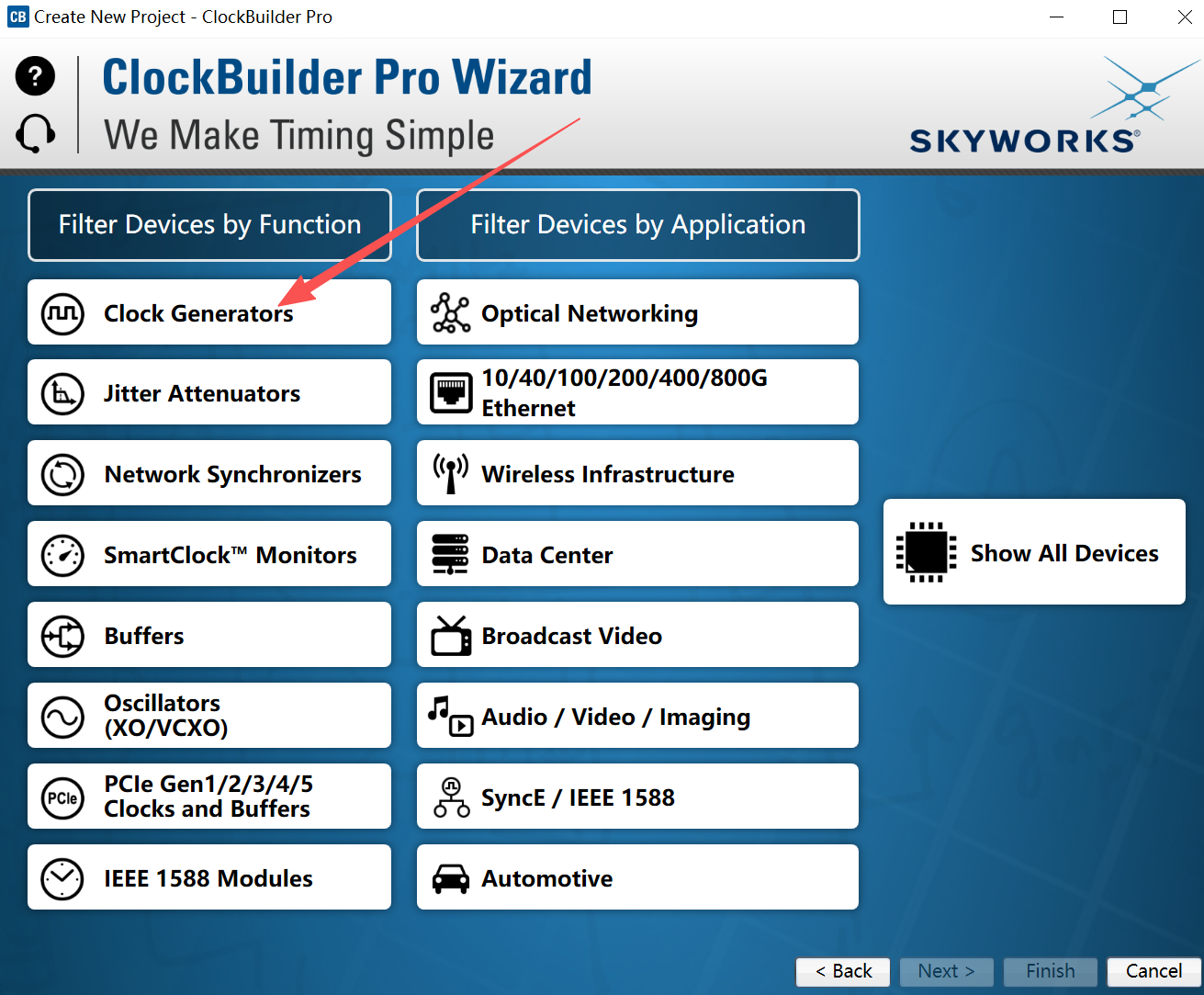Image resolution: width=1204 pixels, height=995 pixels.
Task: Open the CB app icon in the title bar
Action: [x=17, y=17]
